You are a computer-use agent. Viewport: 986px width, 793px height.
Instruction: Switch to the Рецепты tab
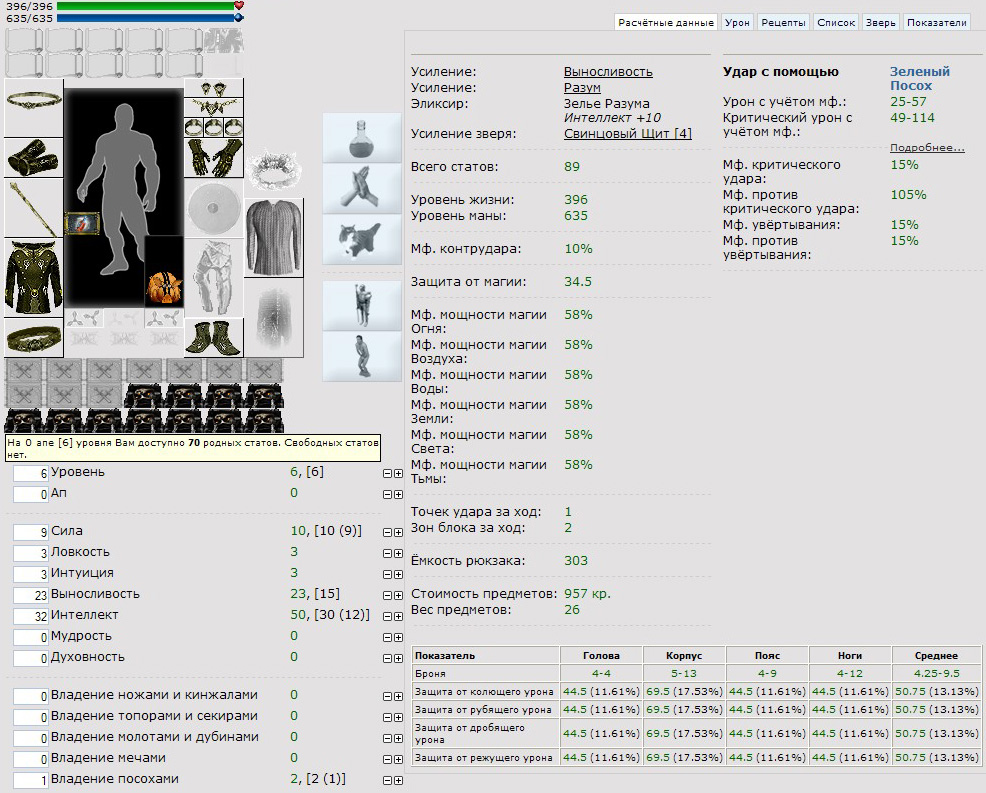pyautogui.click(x=783, y=22)
